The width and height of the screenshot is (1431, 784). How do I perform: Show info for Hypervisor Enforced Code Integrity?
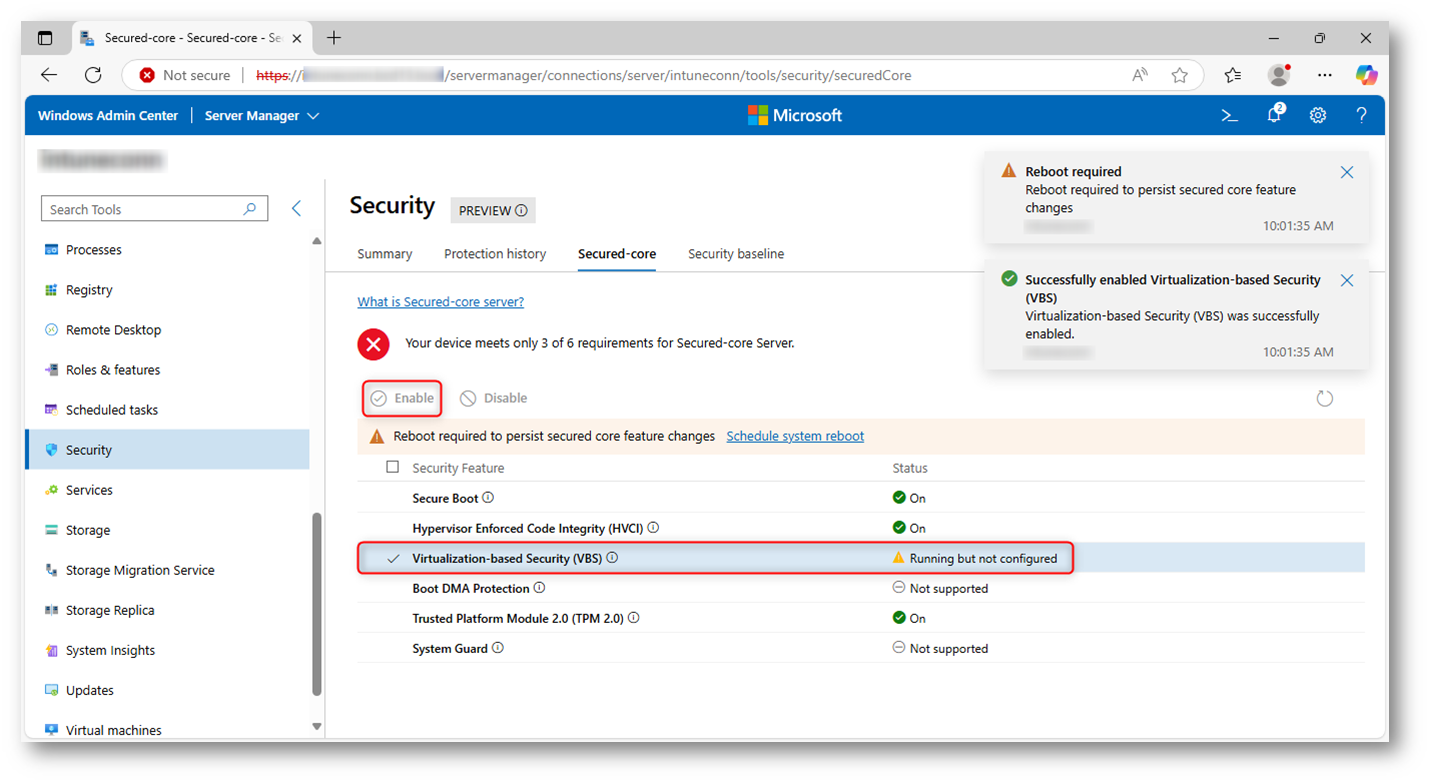(654, 528)
